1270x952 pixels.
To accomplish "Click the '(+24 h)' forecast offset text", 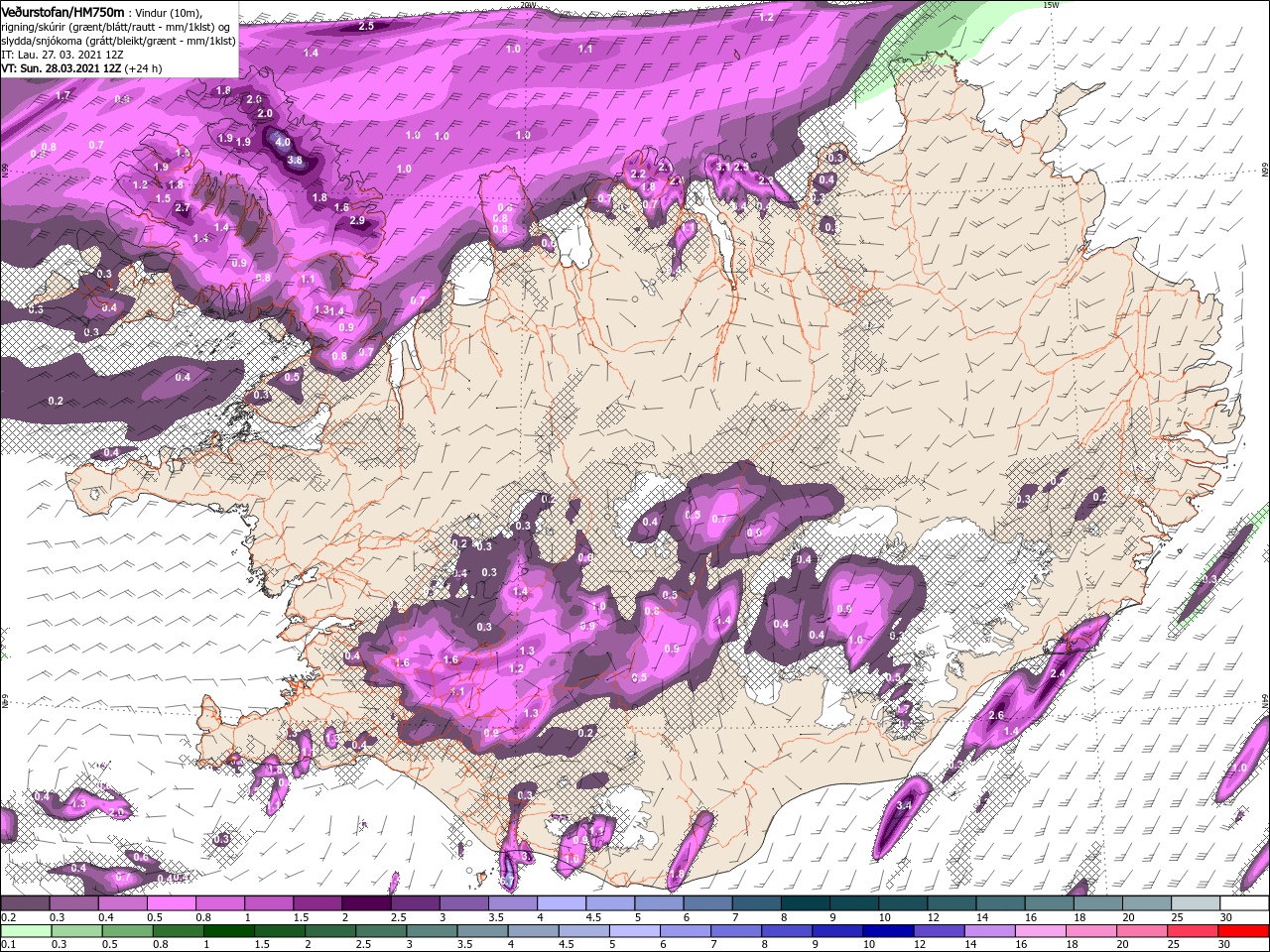I will point(144,68).
